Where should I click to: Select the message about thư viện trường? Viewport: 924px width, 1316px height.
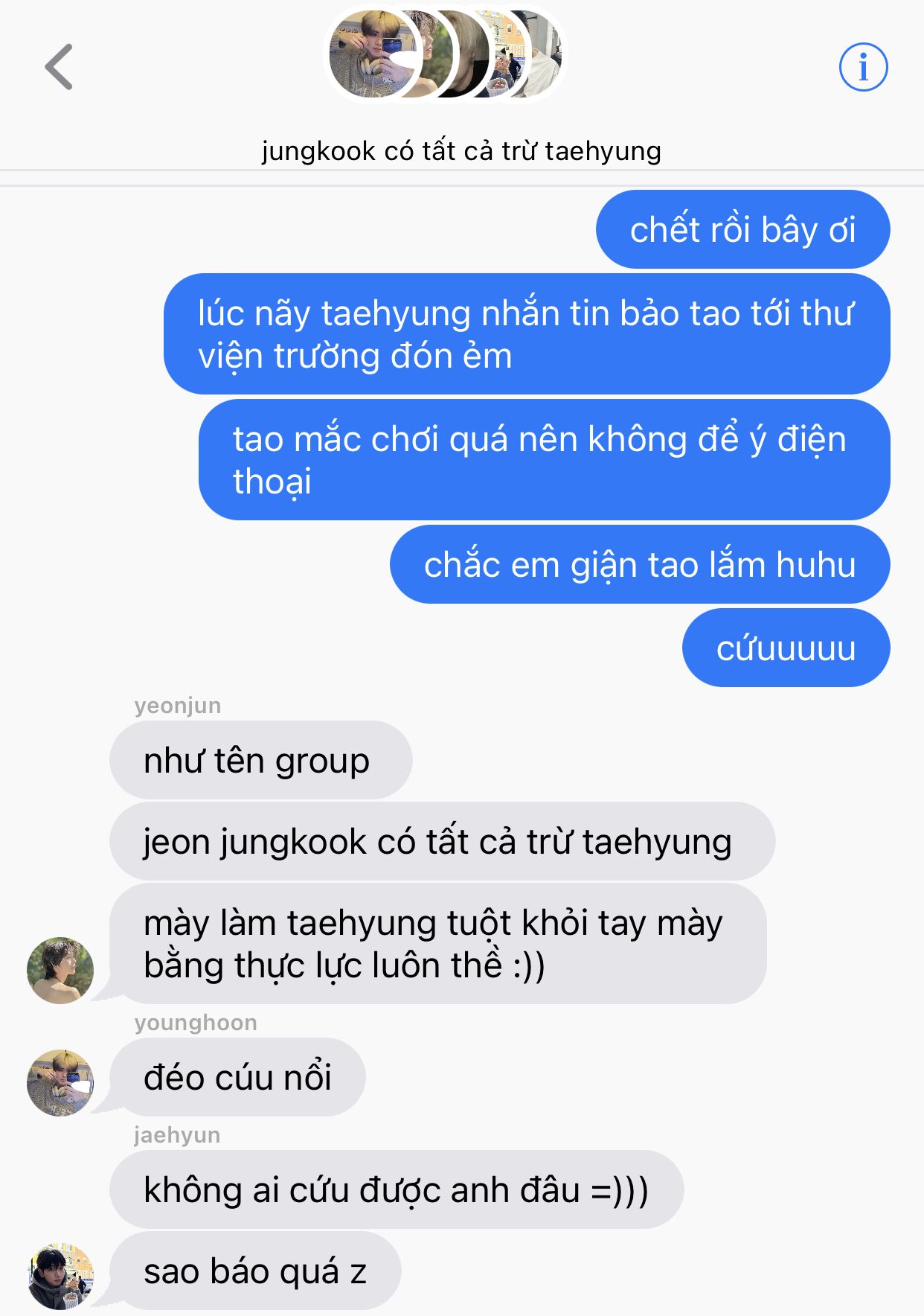point(527,333)
